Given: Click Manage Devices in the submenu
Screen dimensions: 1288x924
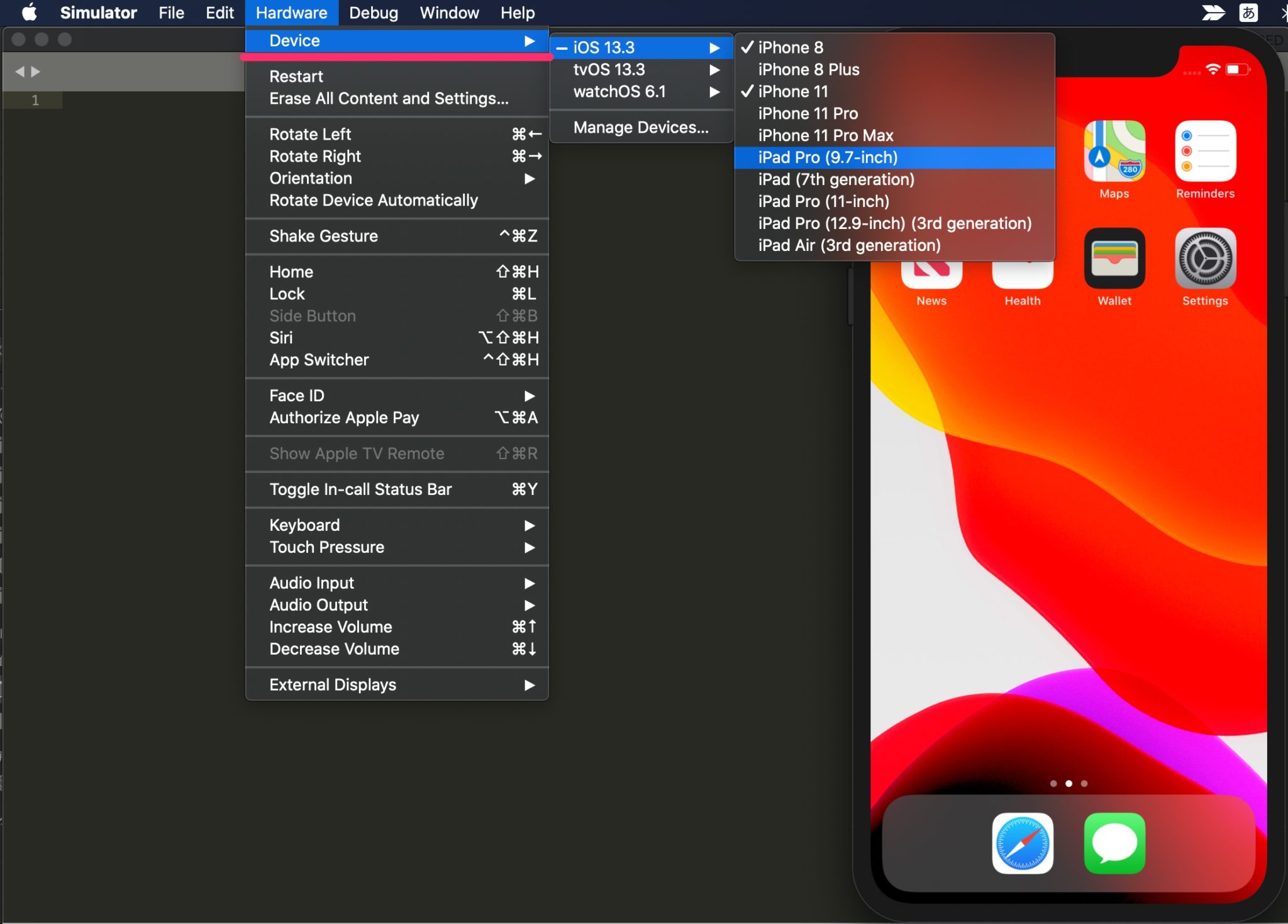Looking at the screenshot, I should pos(640,127).
